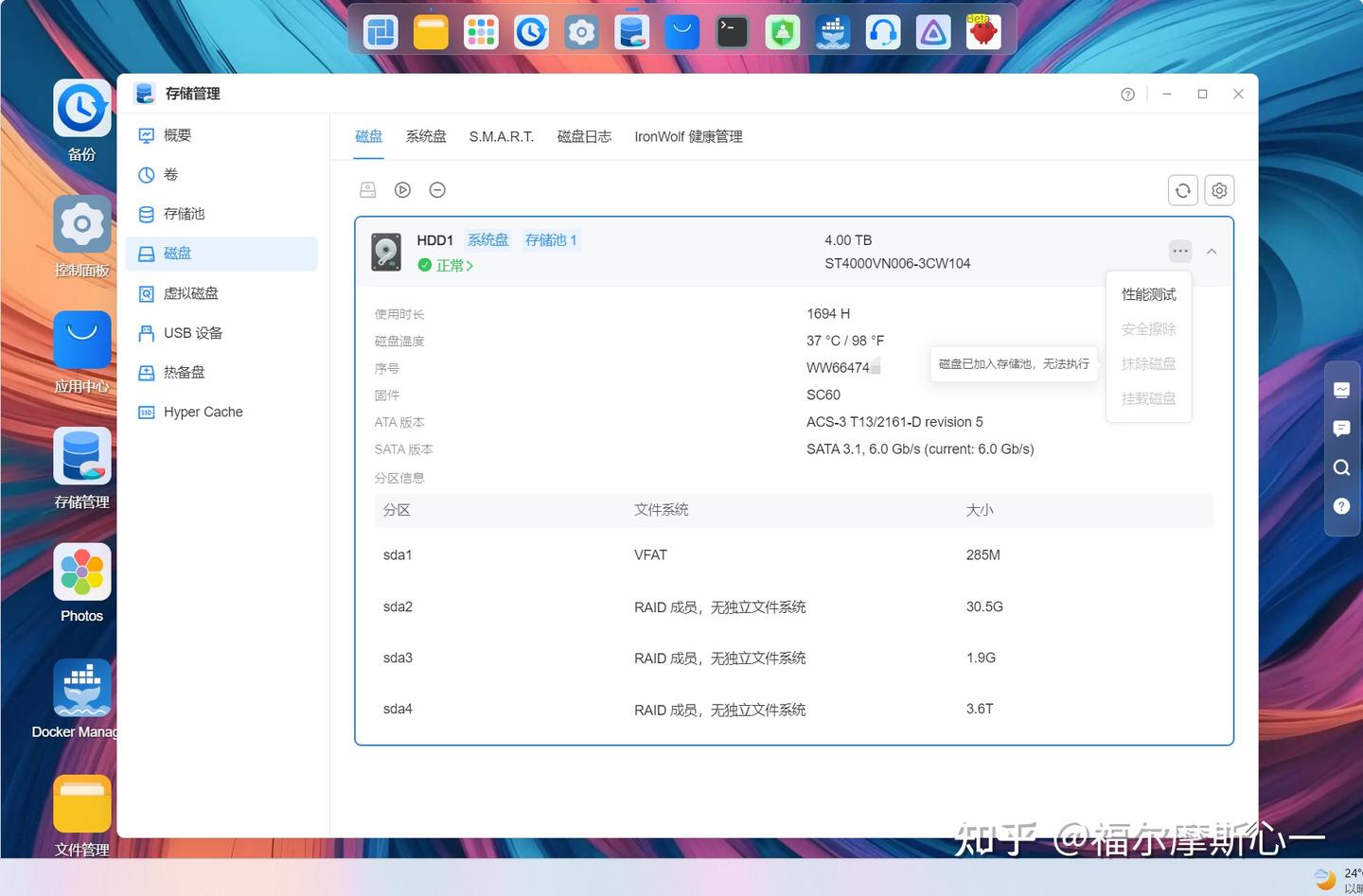Go to 存储池 in the sidebar
Viewport: 1363px width, 896px height.
coord(221,214)
